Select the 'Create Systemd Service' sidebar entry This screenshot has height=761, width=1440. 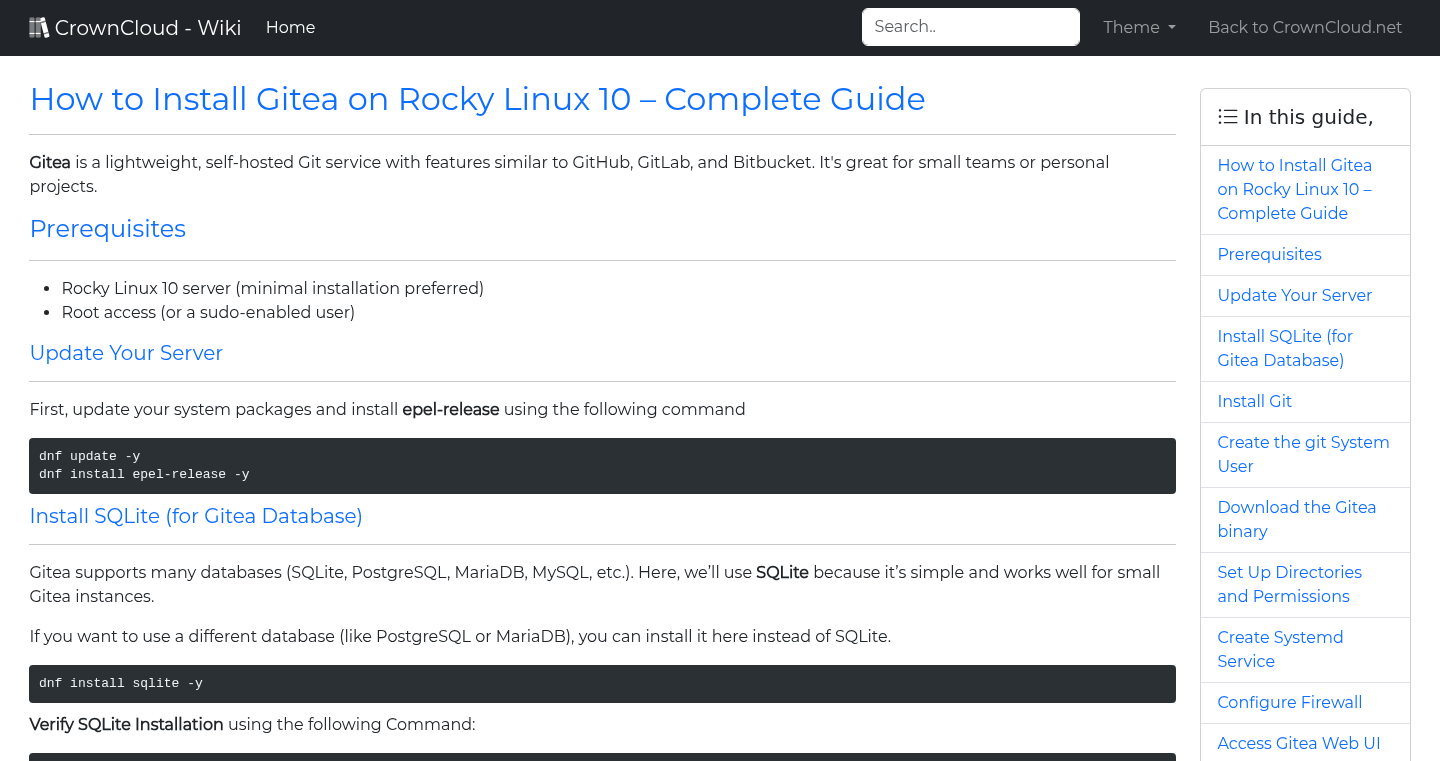pos(1280,649)
